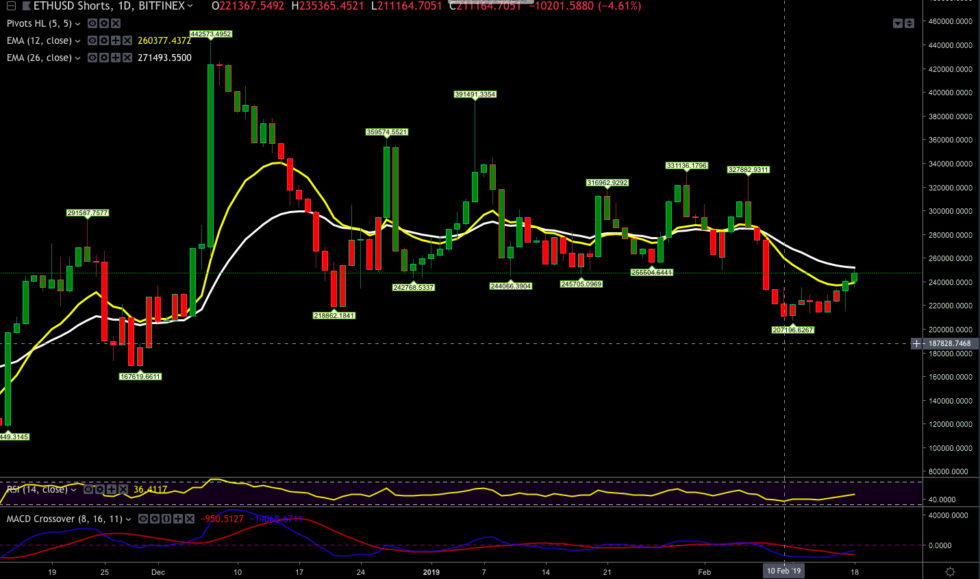Click the 10 Feb '19 date marker
Screen dimensions: 980x579
tap(783, 571)
